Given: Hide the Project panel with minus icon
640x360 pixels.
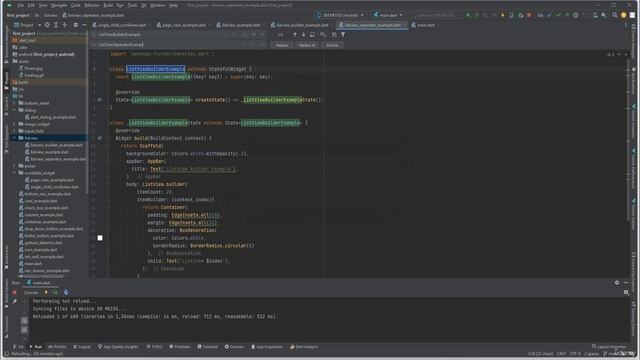Looking at the screenshot, I should [84, 25].
